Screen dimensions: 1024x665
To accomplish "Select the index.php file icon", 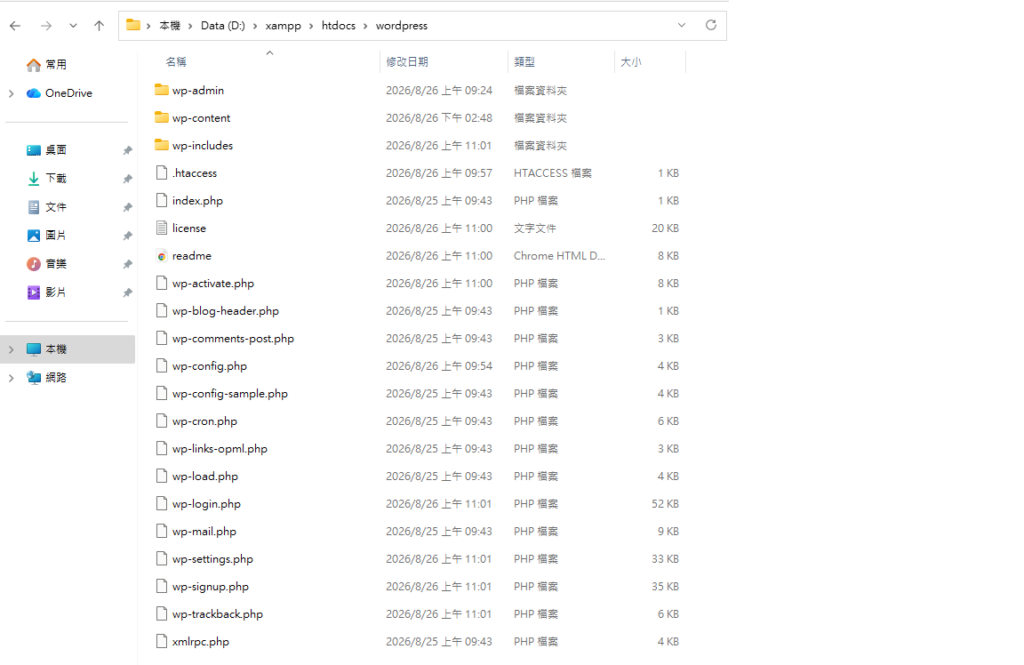I will point(161,200).
